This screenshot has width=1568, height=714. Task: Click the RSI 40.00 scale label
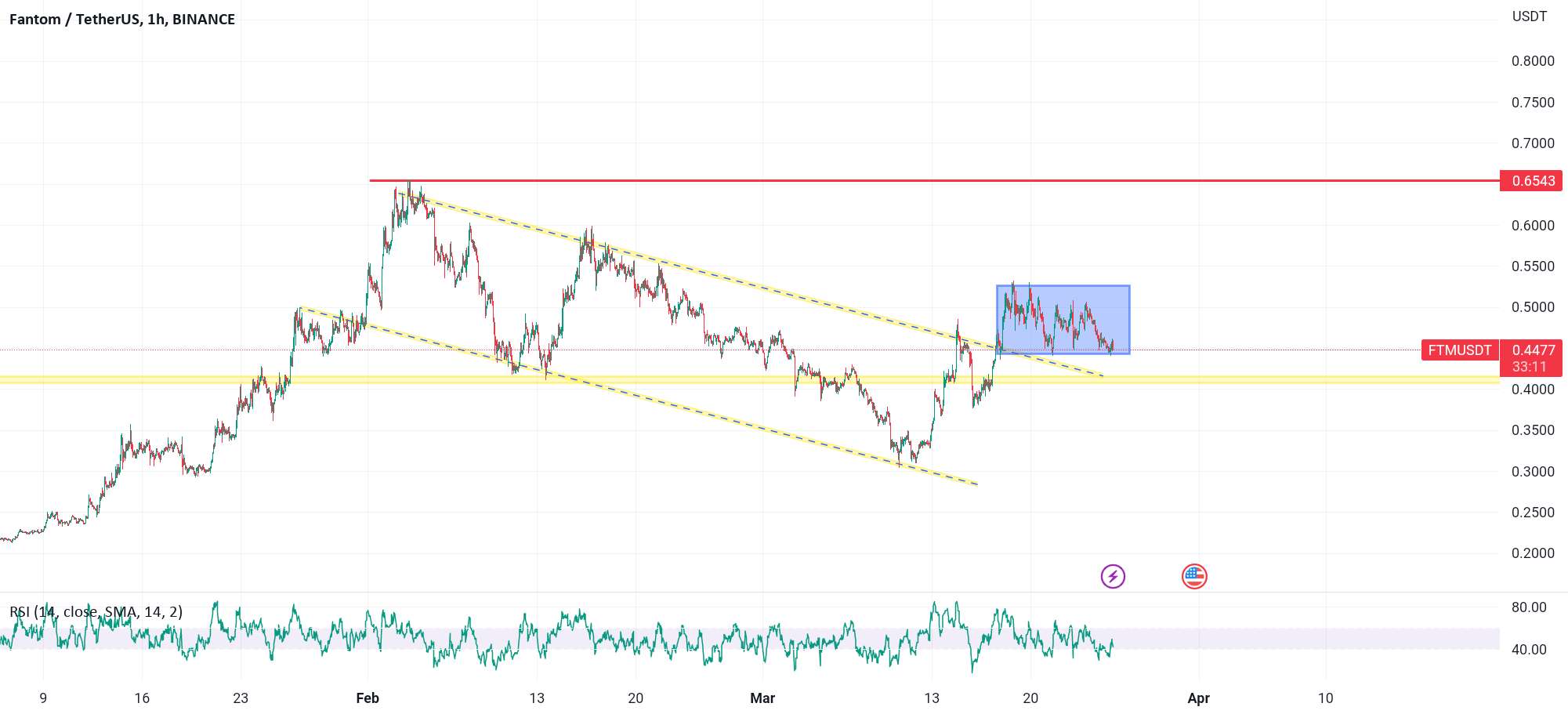pos(1529,650)
